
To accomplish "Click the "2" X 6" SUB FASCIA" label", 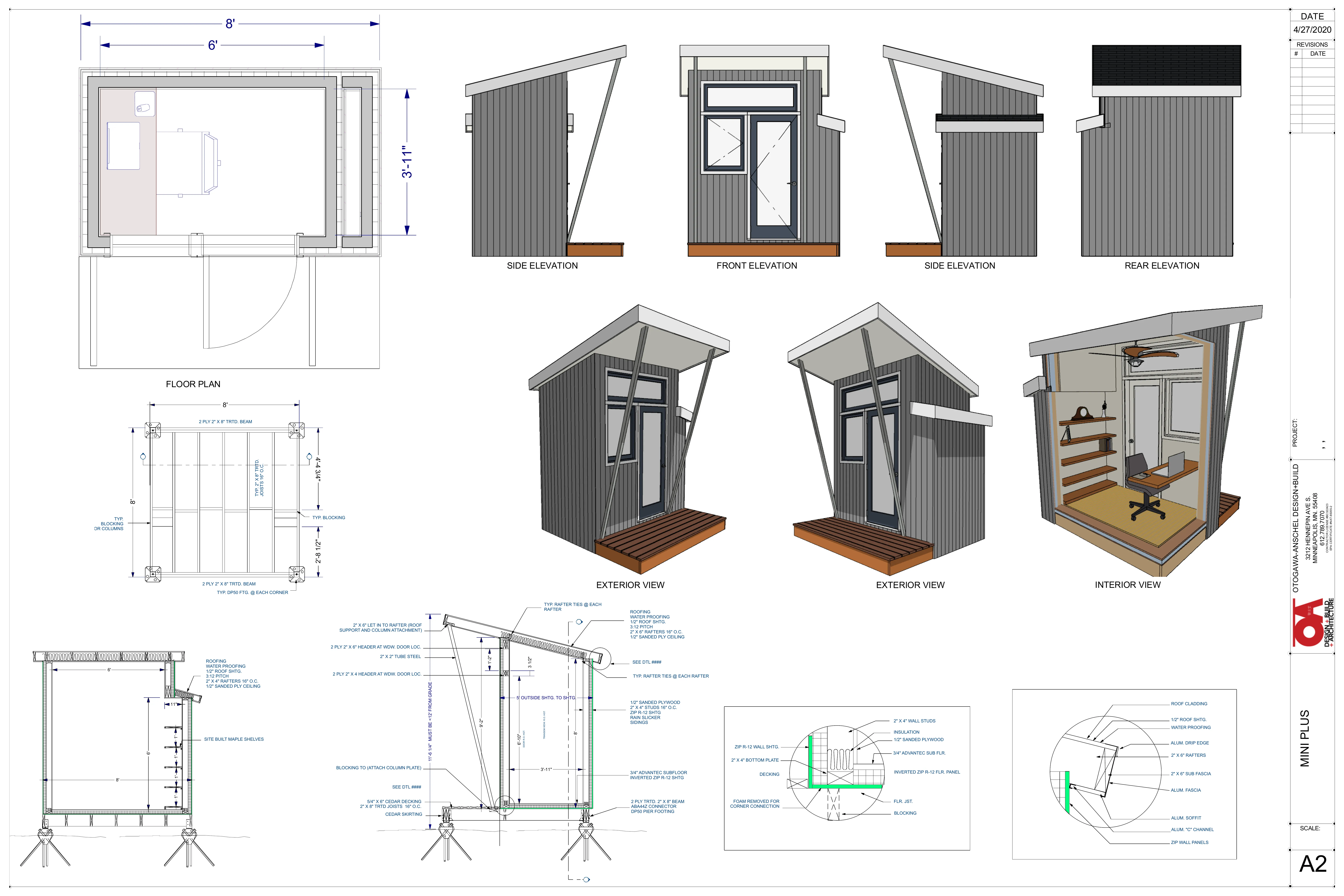I will click(x=1191, y=774).
